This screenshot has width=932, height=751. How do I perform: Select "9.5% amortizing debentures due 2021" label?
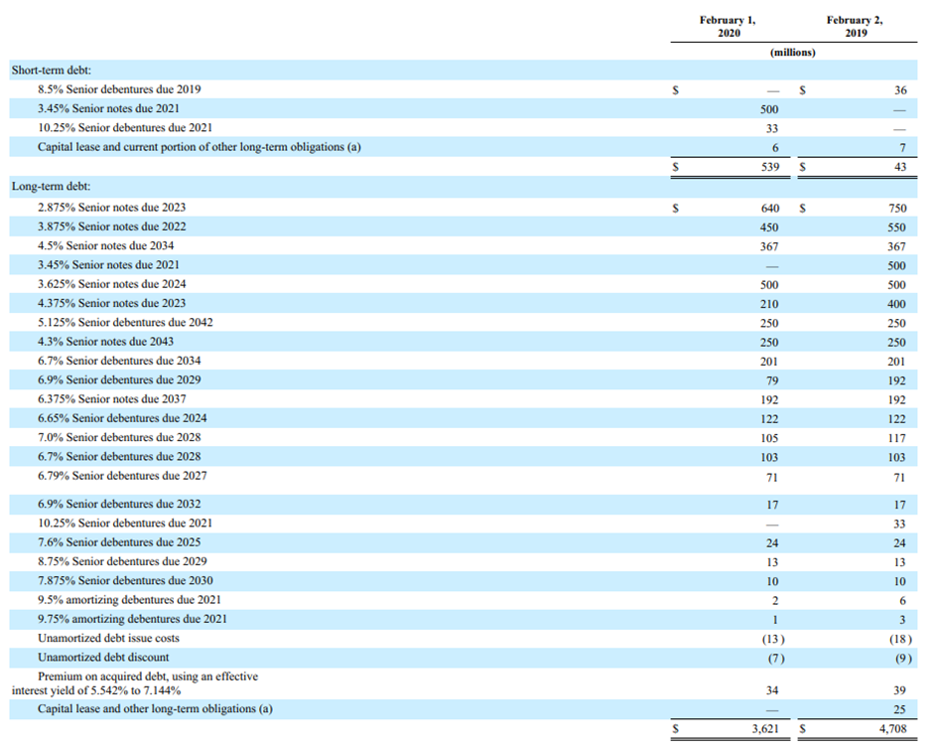coord(129,599)
